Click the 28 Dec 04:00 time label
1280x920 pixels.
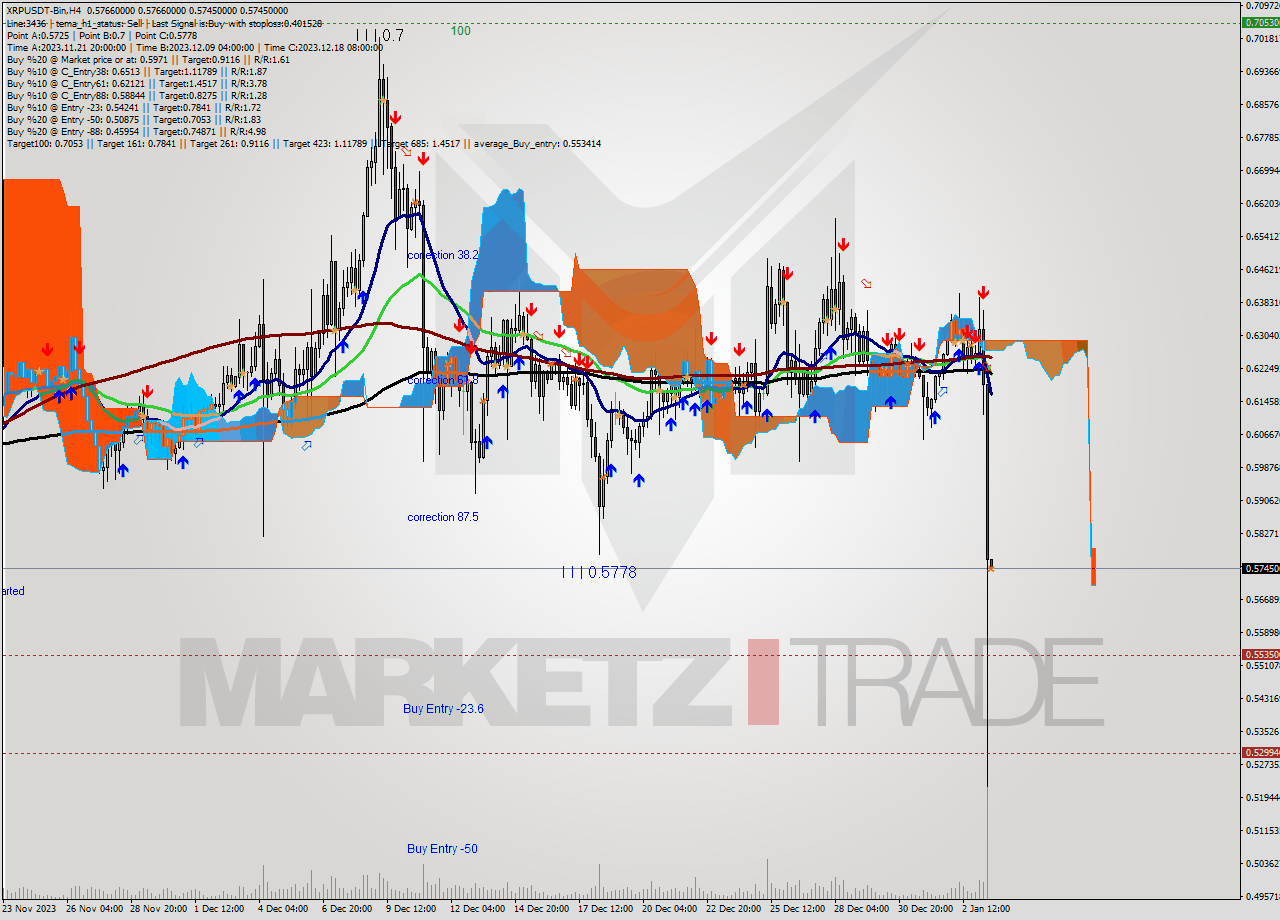[x=861, y=909]
